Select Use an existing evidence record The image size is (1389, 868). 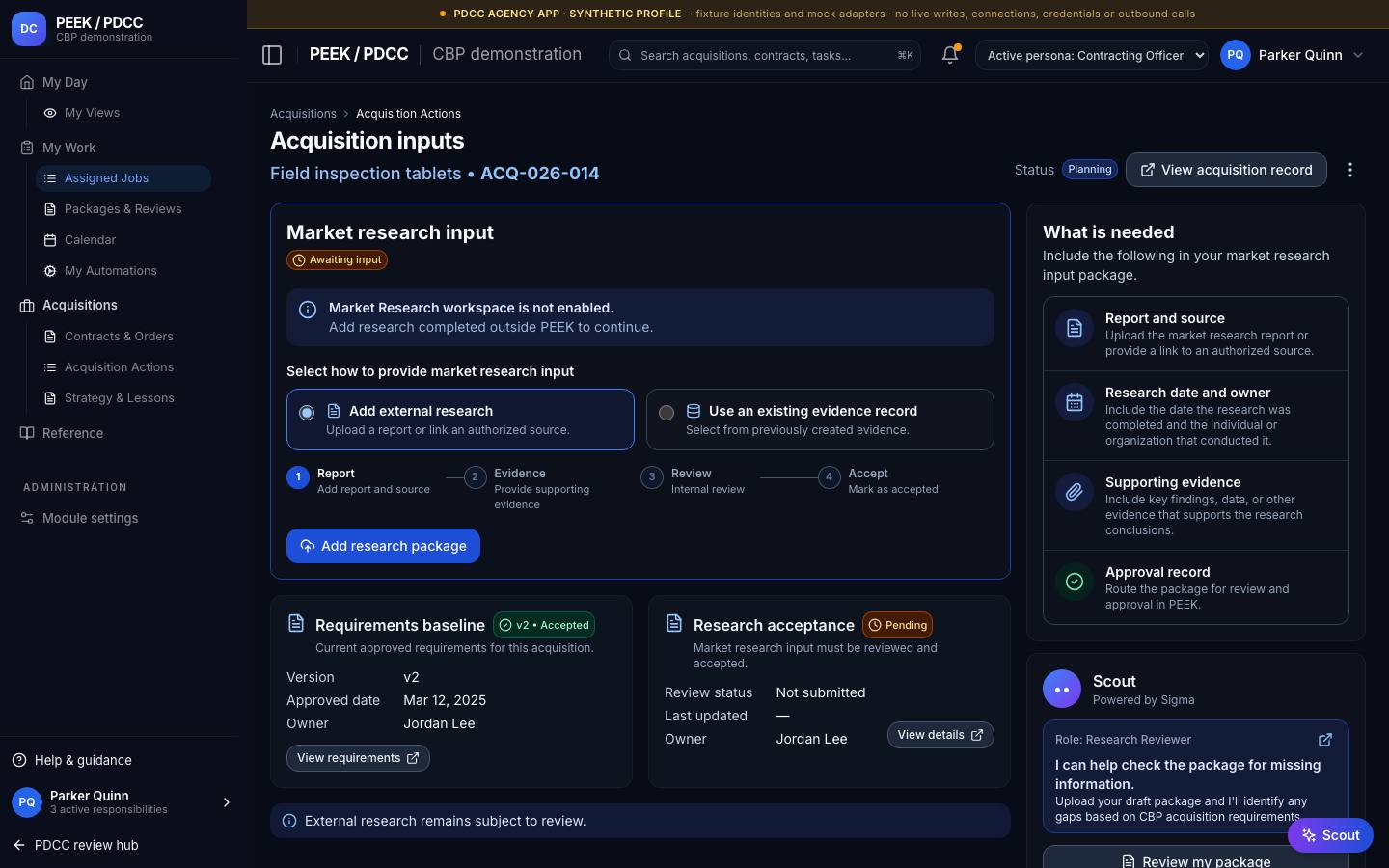tap(820, 420)
